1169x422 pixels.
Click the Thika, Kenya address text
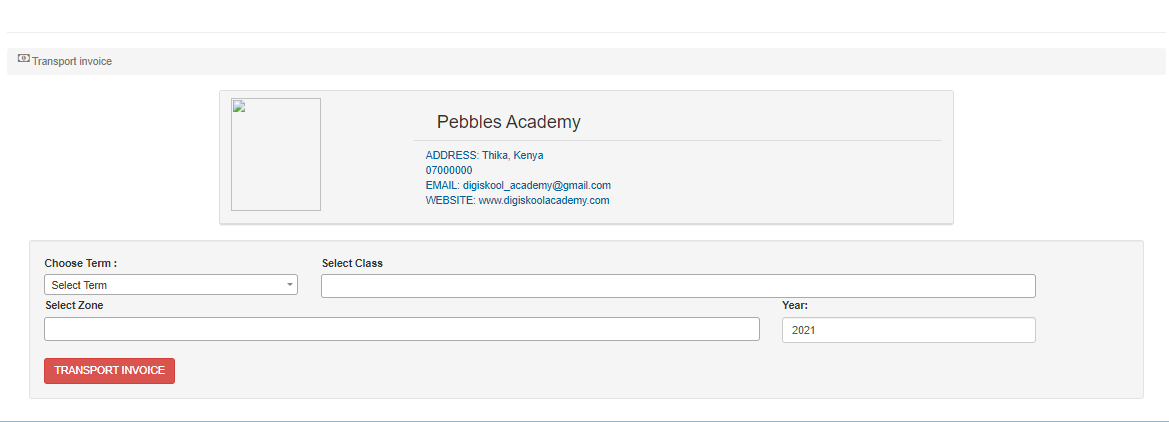click(513, 156)
